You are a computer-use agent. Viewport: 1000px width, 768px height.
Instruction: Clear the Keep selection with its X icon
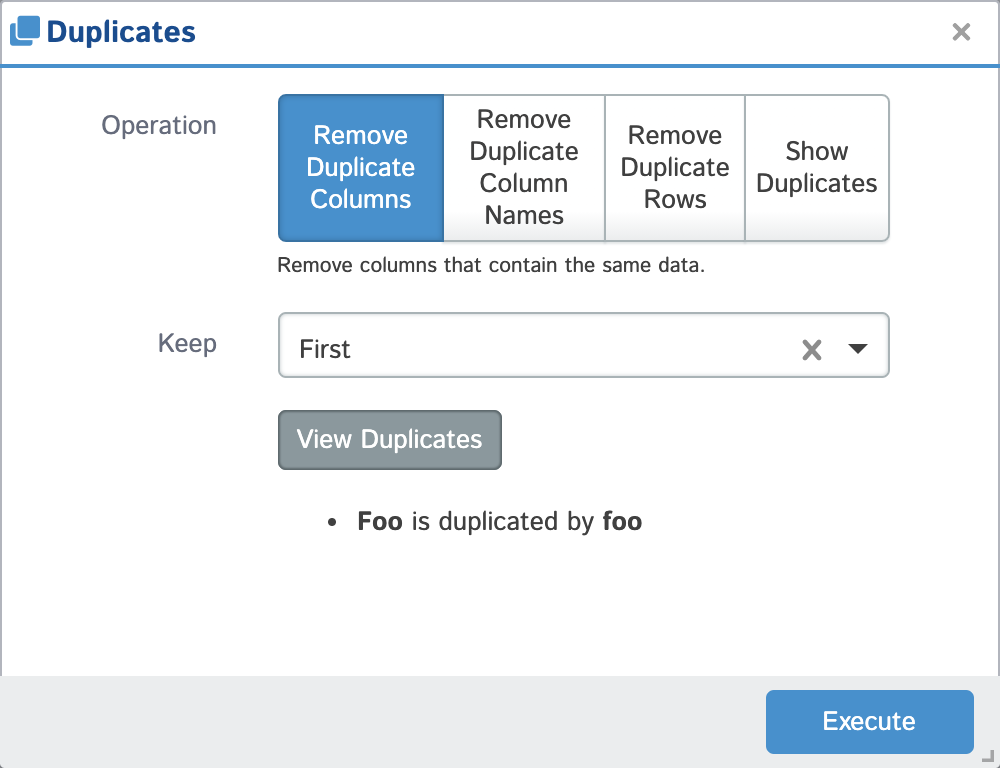[812, 349]
